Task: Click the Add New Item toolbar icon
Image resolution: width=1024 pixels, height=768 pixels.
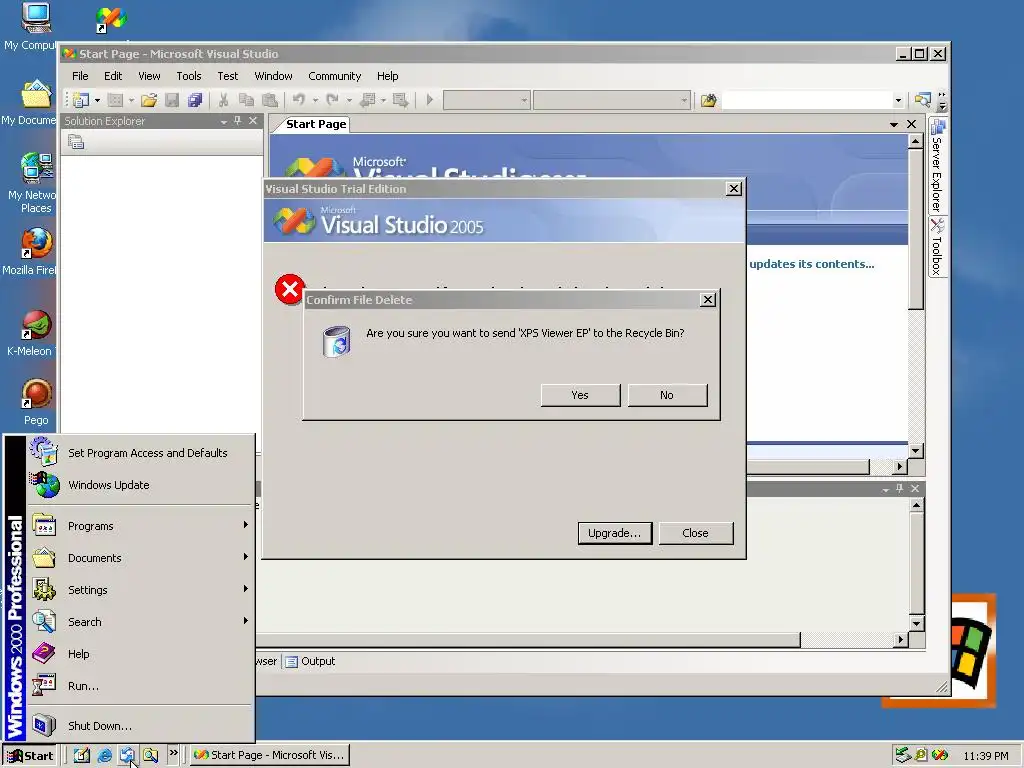Action: pyautogui.click(x=115, y=100)
